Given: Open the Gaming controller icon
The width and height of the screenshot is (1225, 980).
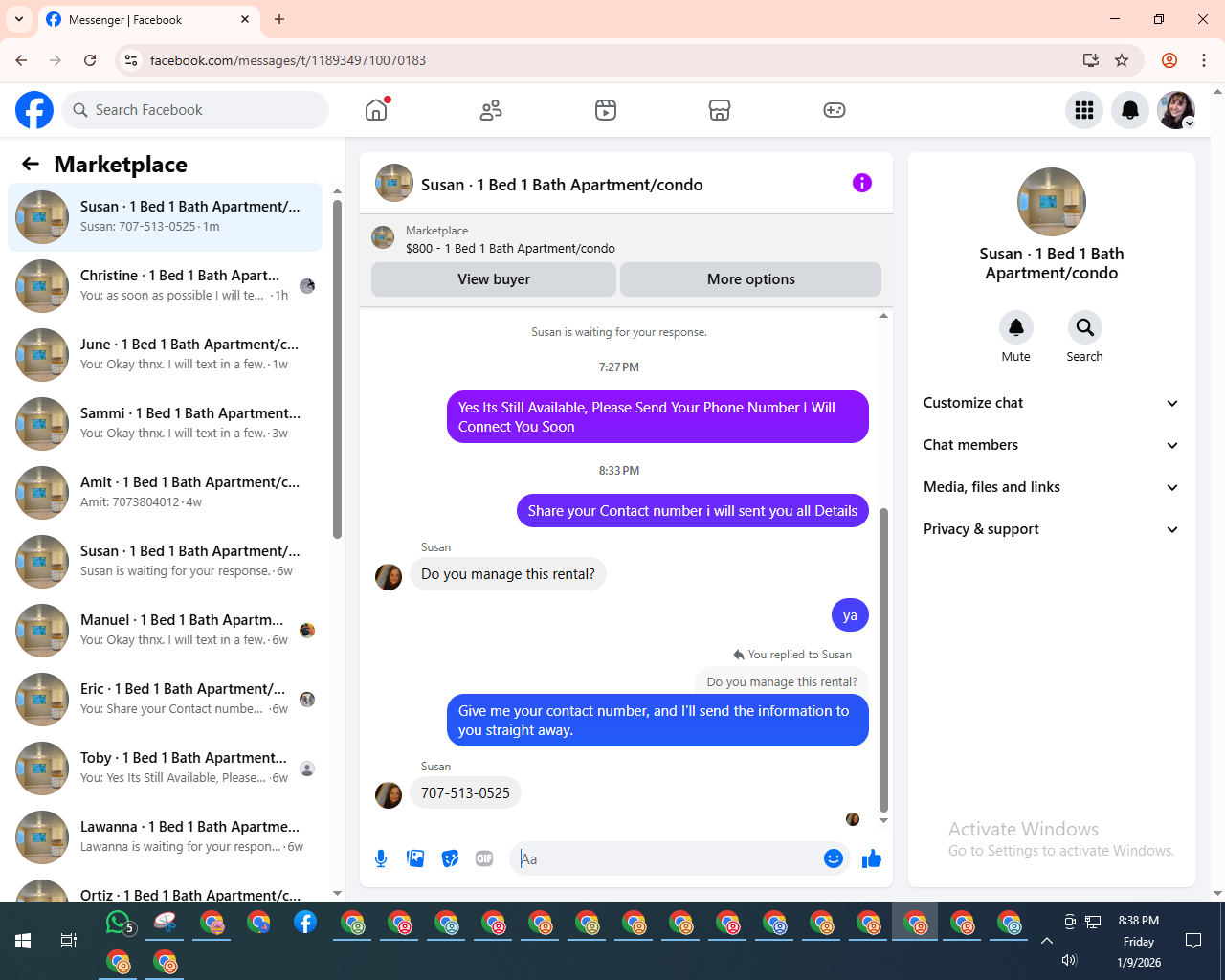Looking at the screenshot, I should click(835, 110).
